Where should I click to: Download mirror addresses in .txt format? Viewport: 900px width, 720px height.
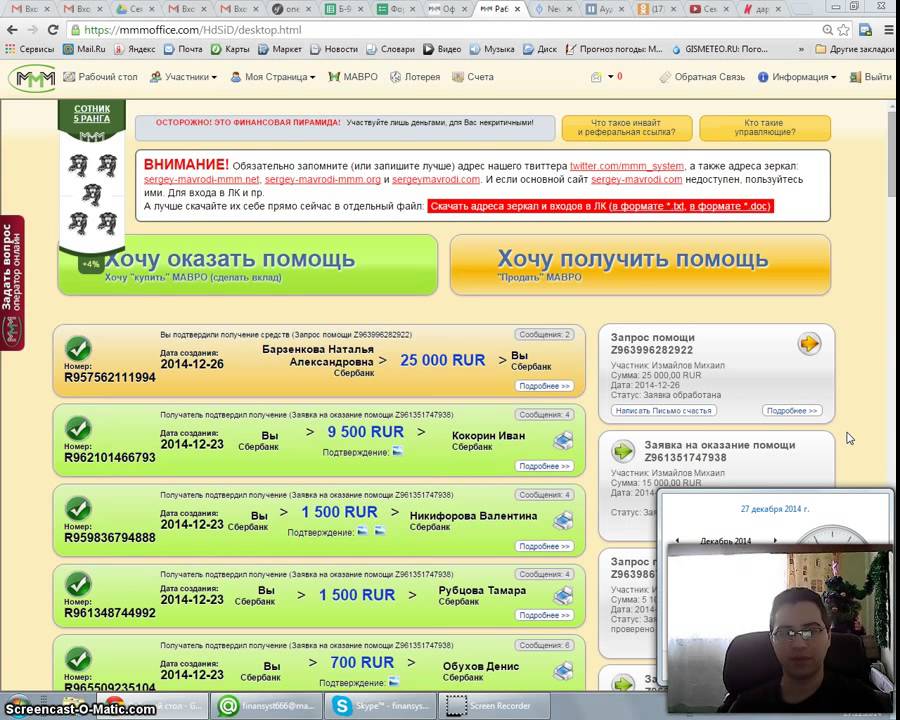[x=647, y=206]
